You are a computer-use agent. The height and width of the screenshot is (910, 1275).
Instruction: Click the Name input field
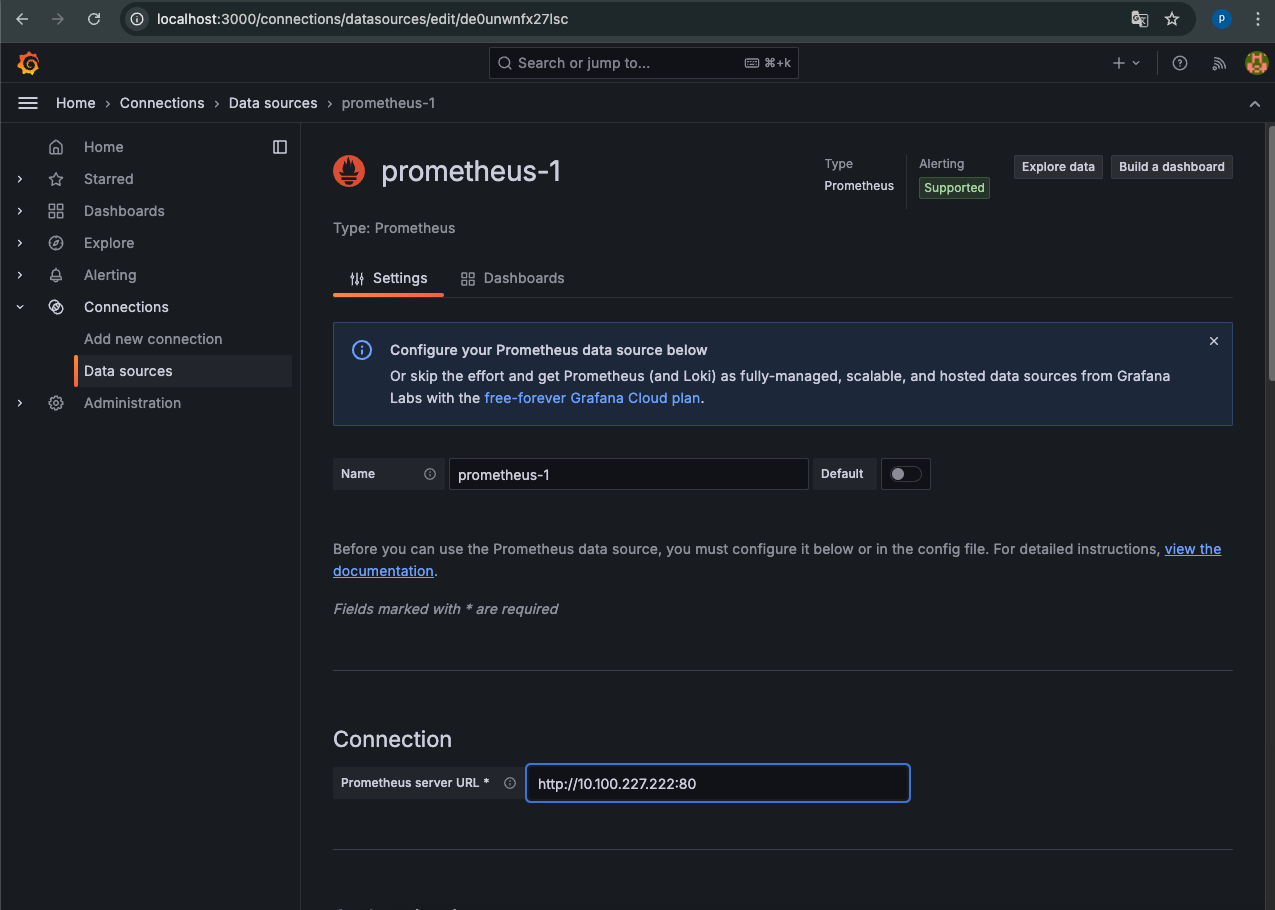coord(628,474)
